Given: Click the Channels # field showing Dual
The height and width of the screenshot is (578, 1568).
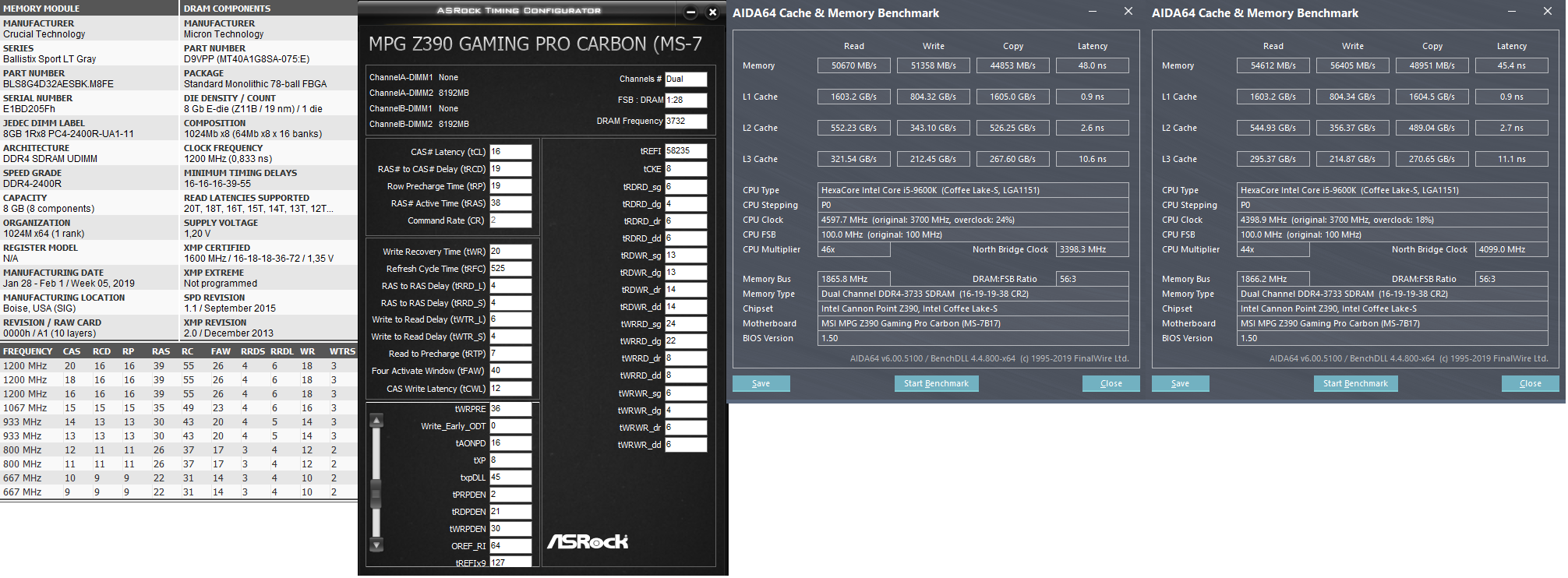Looking at the screenshot, I should coord(686,79).
